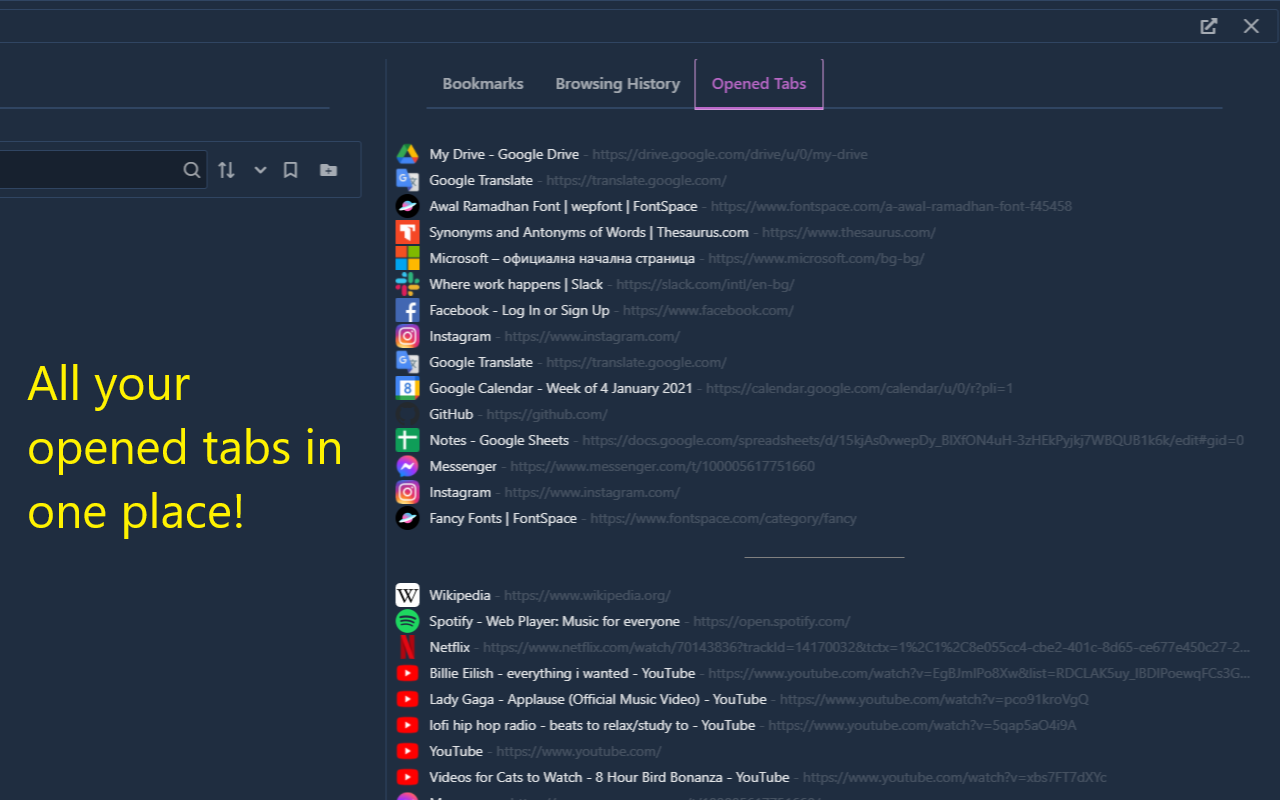Click the Fancy Fonts FontSpace favicon
Image resolution: width=1280 pixels, height=800 pixels.
click(407, 518)
